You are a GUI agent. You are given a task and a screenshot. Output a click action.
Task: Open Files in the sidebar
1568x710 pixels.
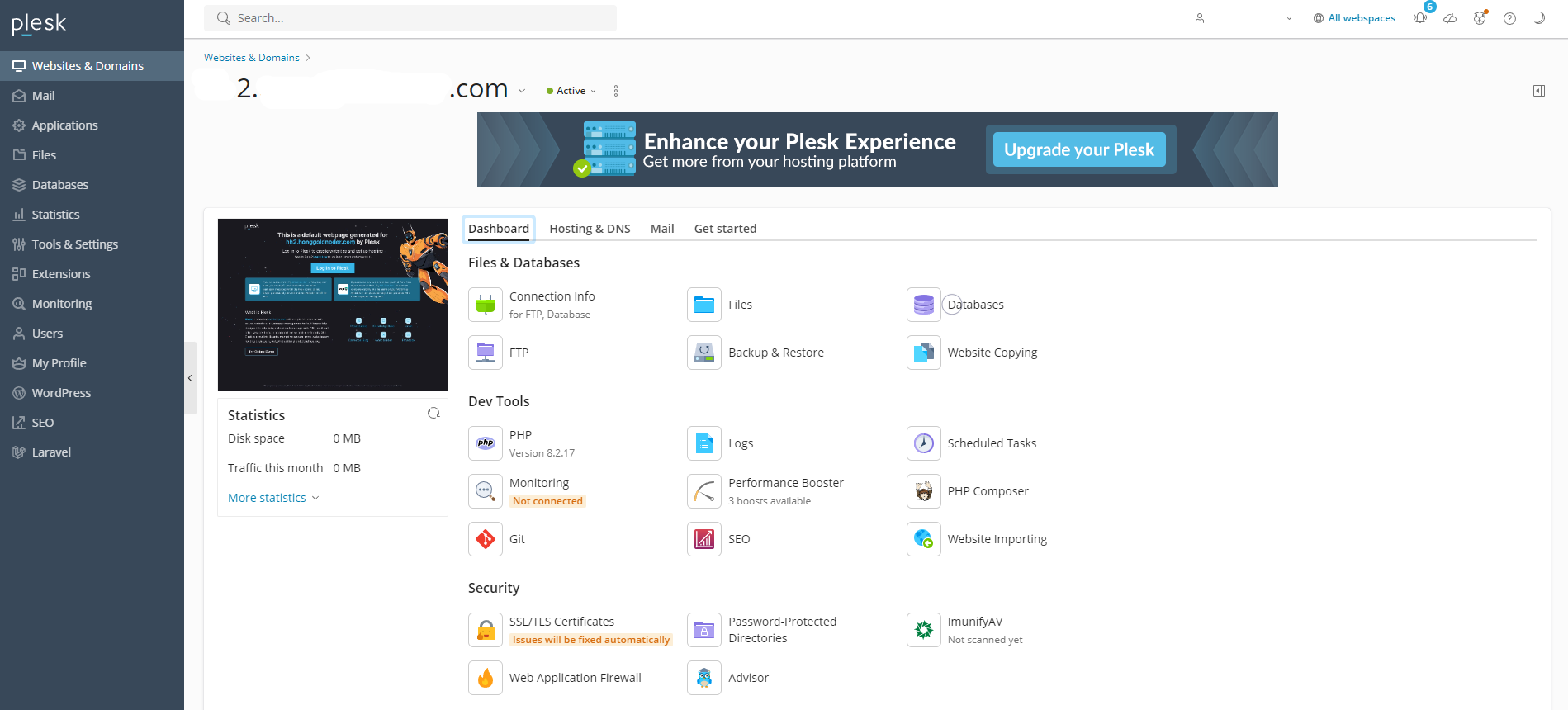pos(92,155)
